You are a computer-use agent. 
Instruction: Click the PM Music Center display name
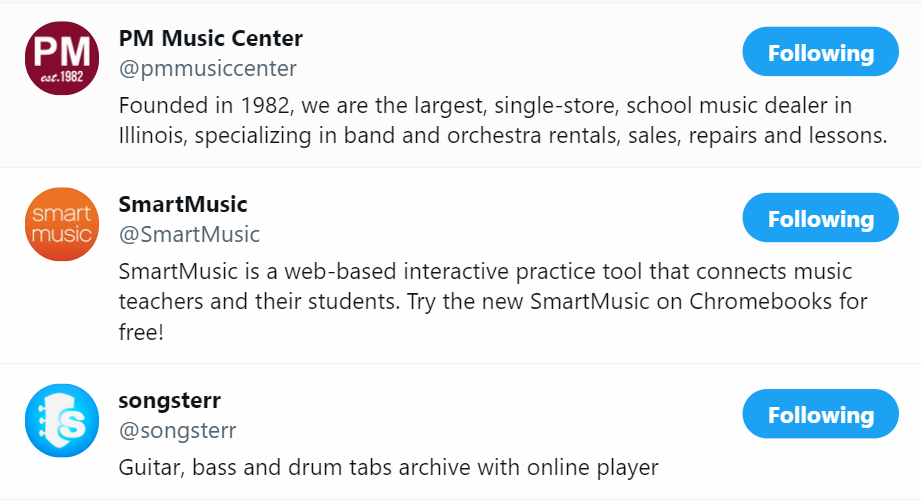pyautogui.click(x=211, y=39)
